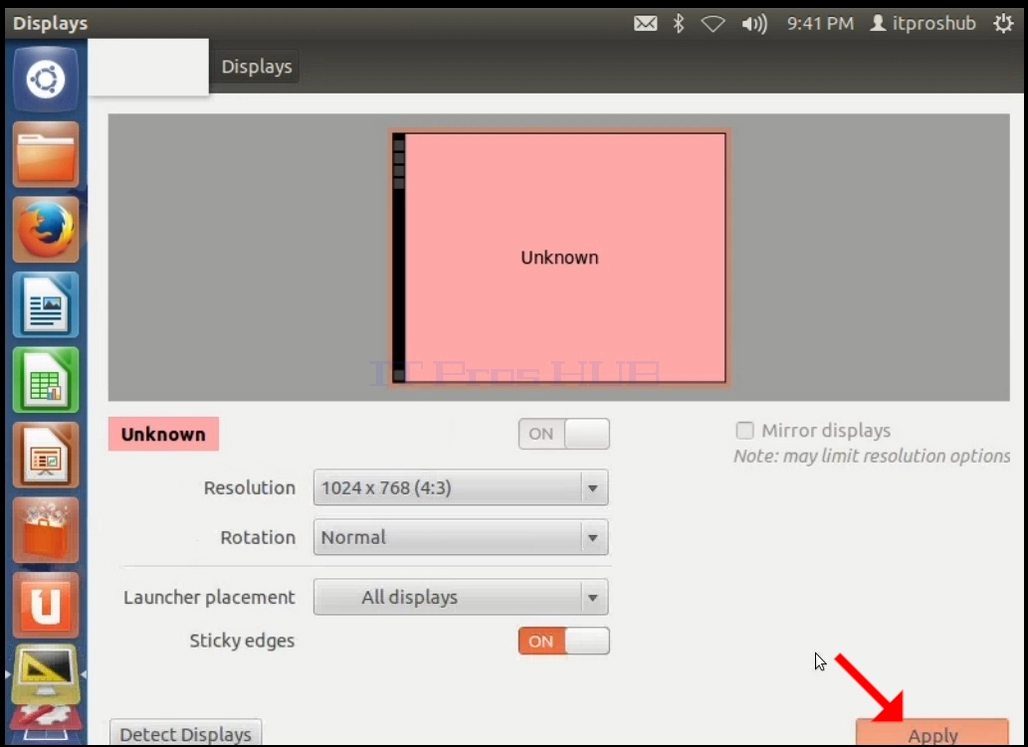Click the Resolution label text
This screenshot has width=1028, height=747.
tap(249, 487)
